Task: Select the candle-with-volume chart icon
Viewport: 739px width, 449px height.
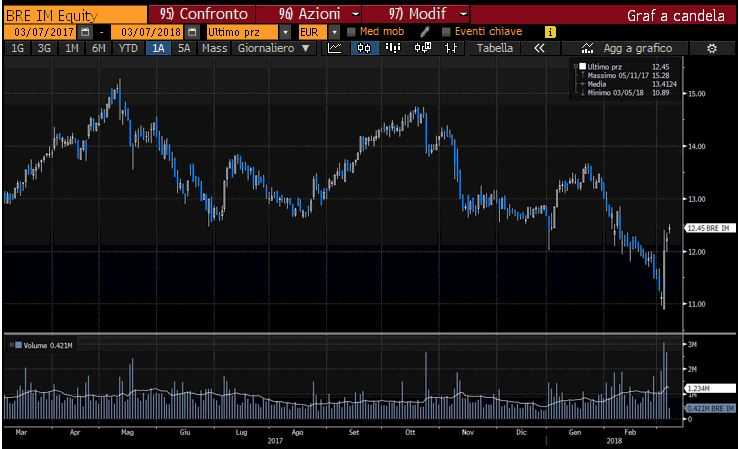Action: coord(422,48)
